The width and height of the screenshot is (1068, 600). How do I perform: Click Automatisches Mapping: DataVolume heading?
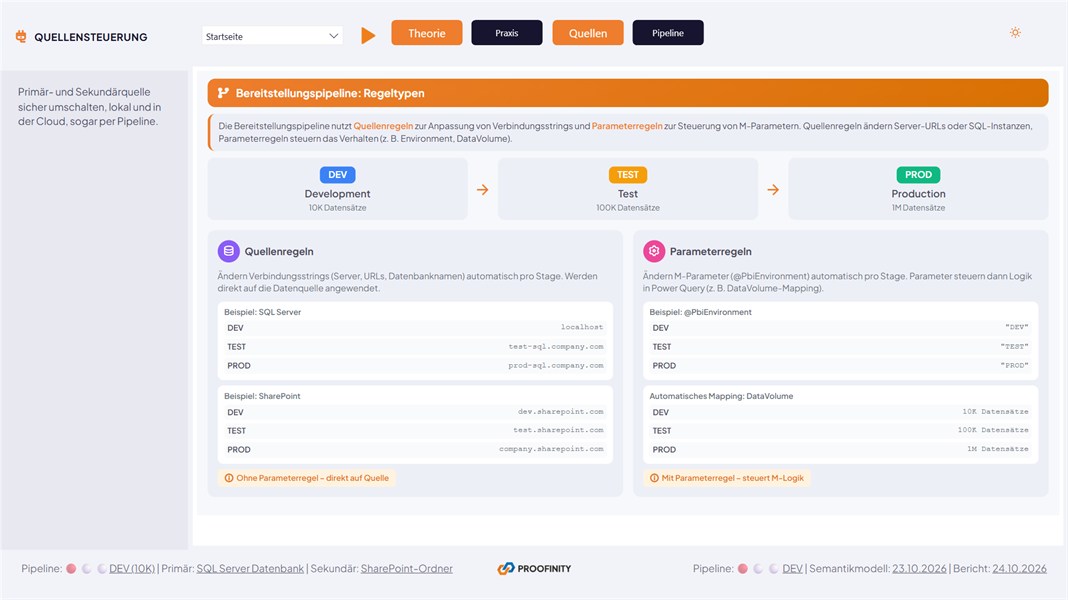721,396
